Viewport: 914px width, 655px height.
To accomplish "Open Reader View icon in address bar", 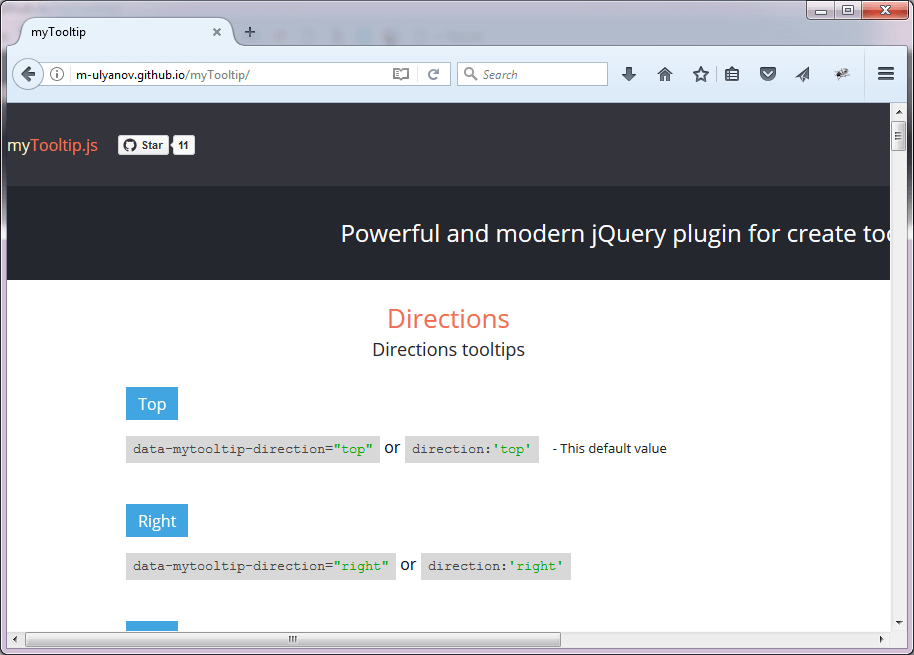I will tap(401, 74).
